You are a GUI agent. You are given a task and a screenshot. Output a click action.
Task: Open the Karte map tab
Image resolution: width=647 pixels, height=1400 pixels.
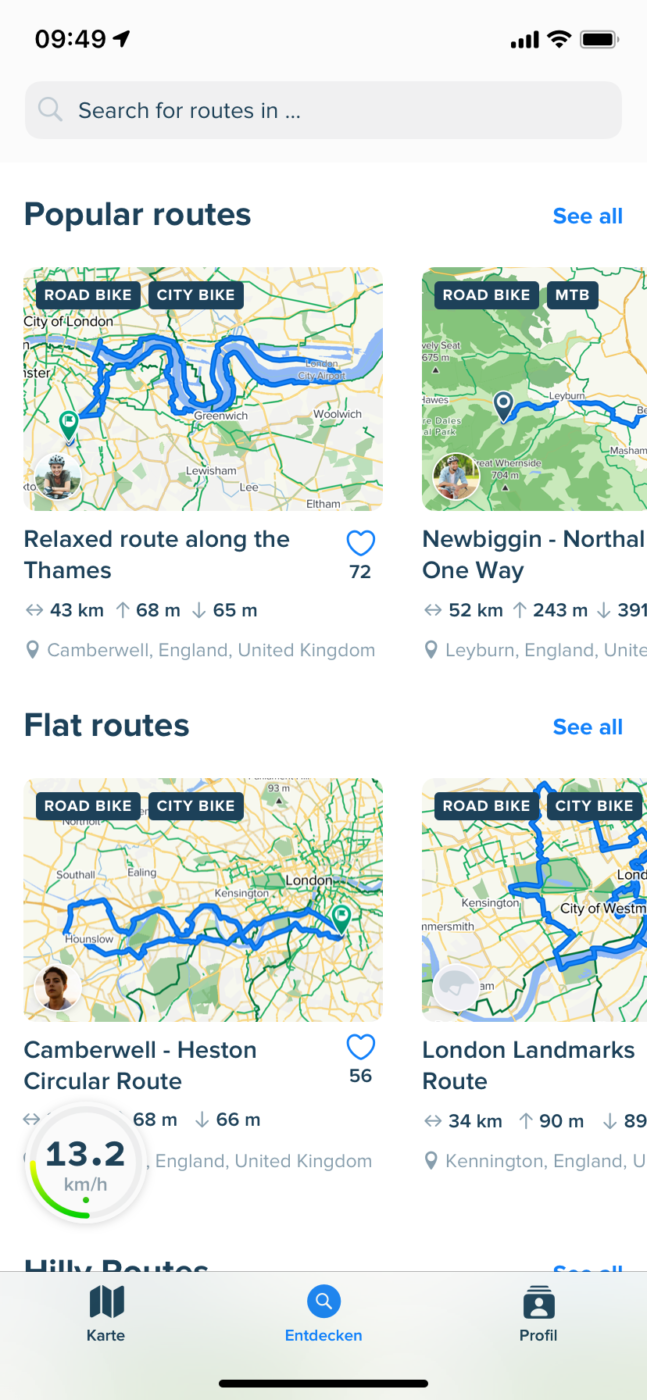click(x=106, y=1314)
